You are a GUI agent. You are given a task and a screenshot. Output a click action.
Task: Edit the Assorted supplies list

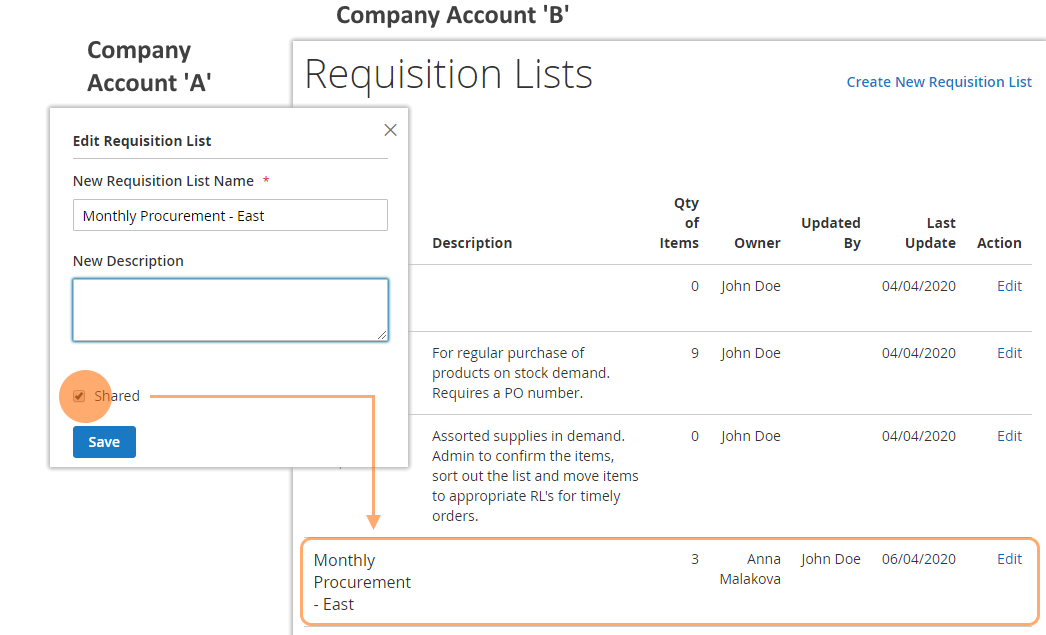coord(1009,436)
